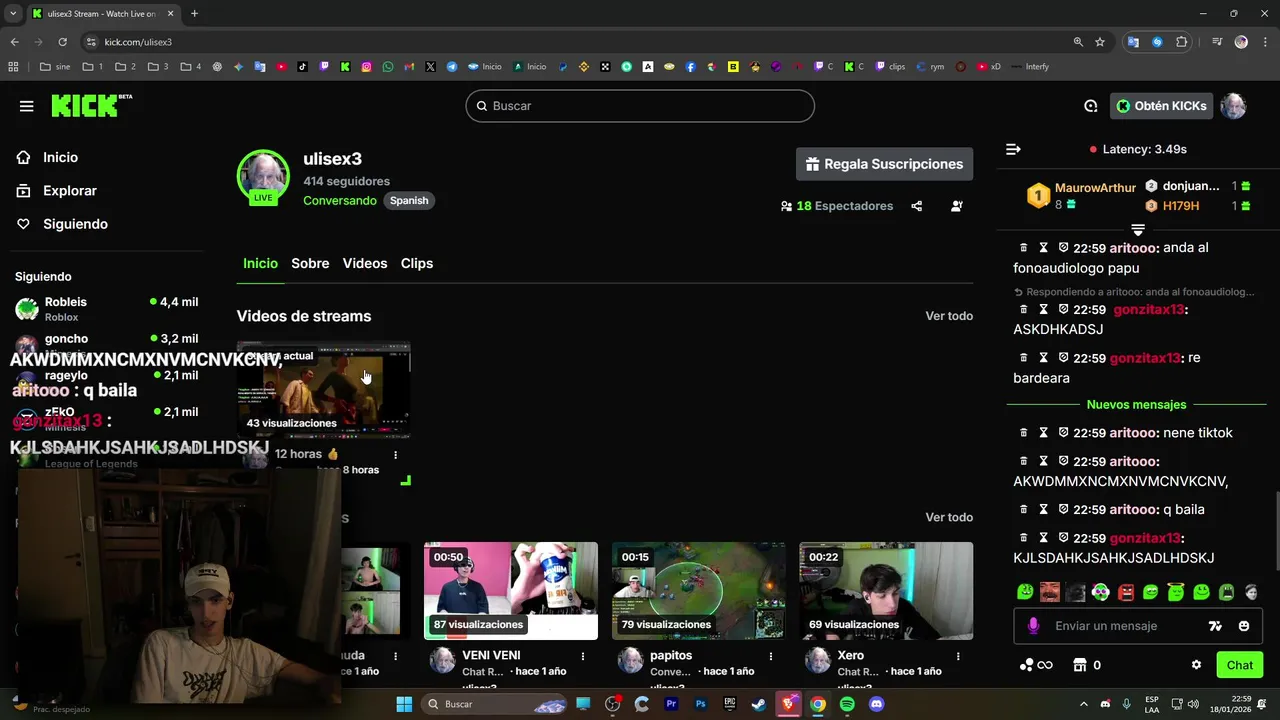Share the ulisex3 channel
The width and height of the screenshot is (1280, 720).
pos(917,206)
